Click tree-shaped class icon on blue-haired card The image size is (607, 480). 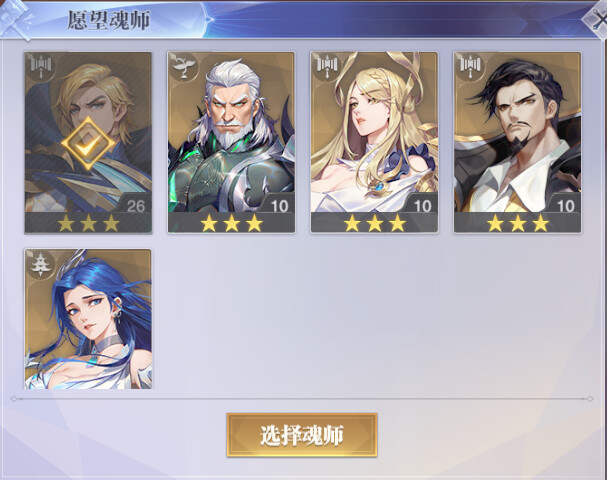(x=41, y=265)
